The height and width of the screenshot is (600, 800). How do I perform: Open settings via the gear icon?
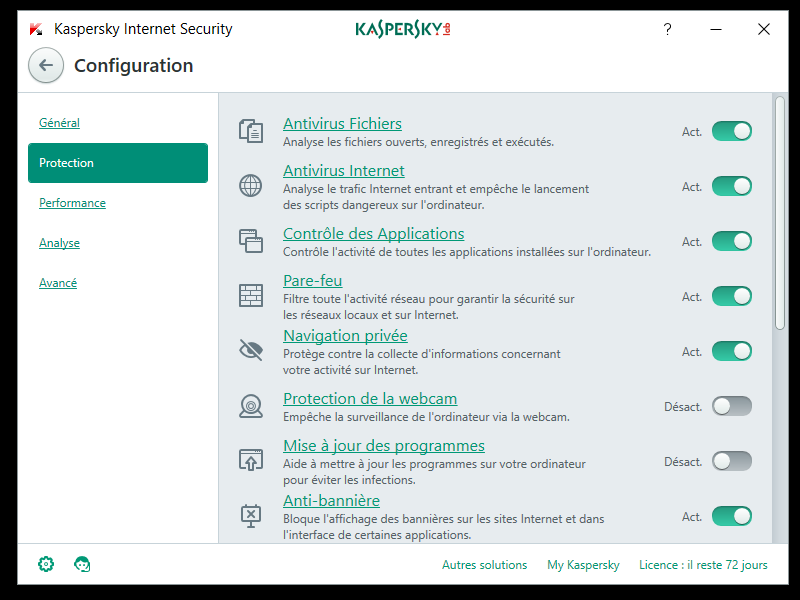(x=46, y=564)
